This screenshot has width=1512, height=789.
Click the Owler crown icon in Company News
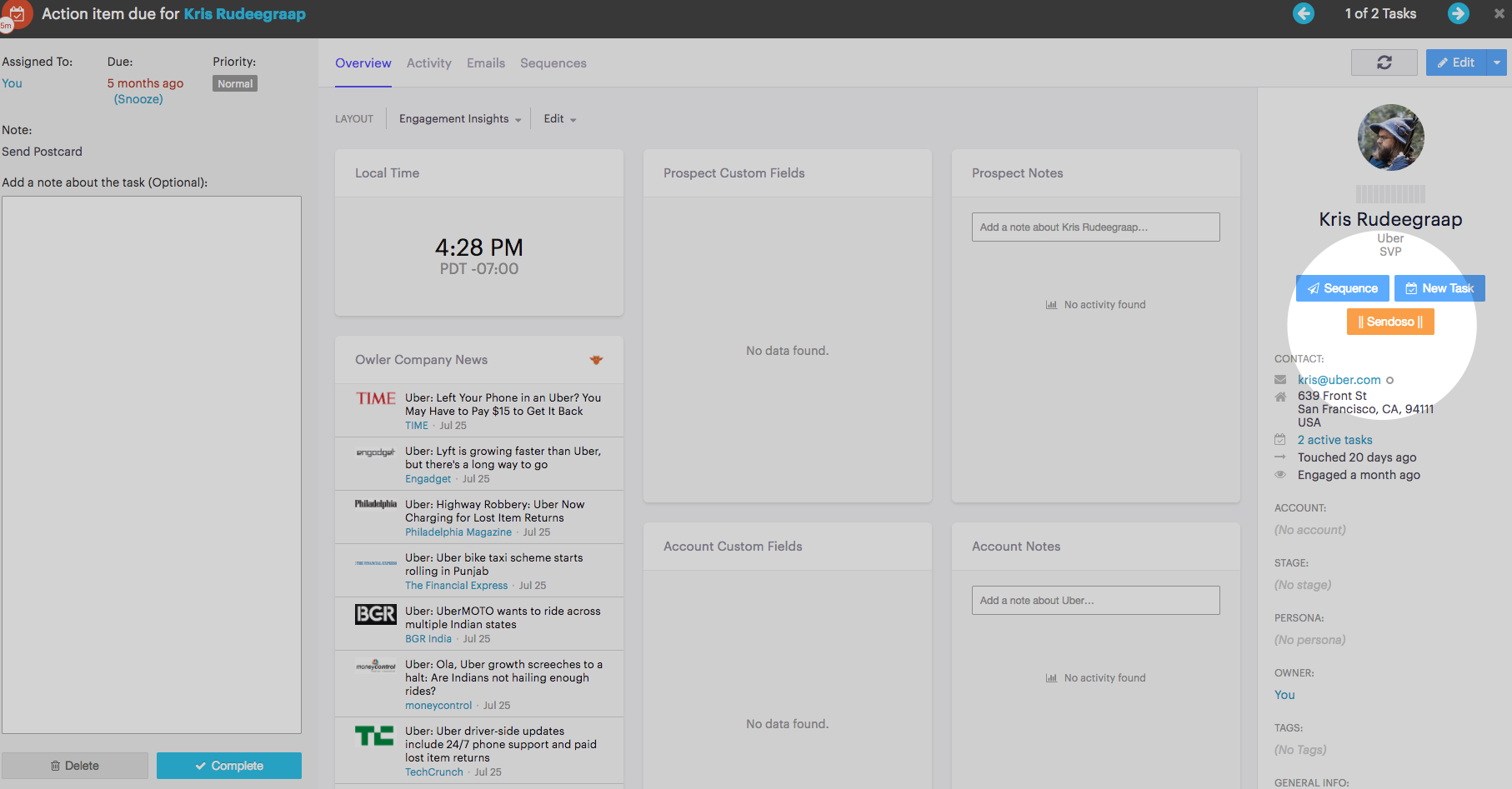597,359
